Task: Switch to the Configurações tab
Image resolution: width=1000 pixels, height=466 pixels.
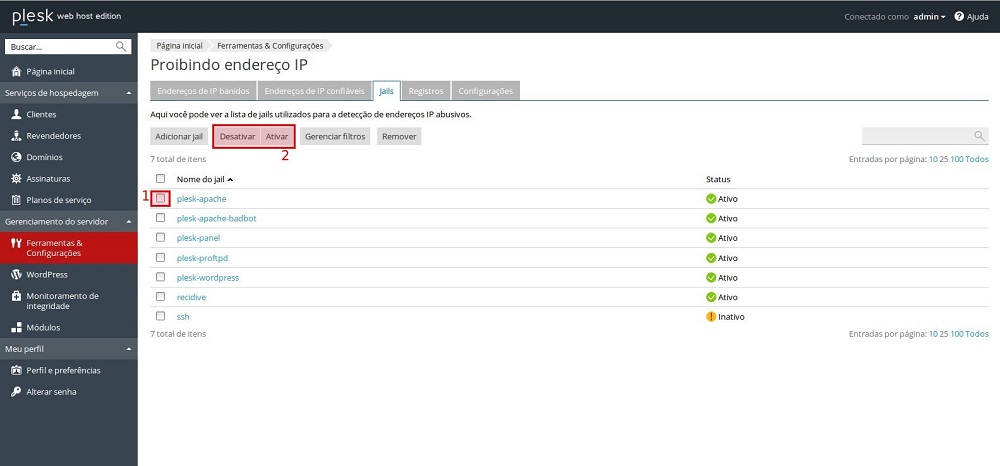Action: tap(485, 91)
